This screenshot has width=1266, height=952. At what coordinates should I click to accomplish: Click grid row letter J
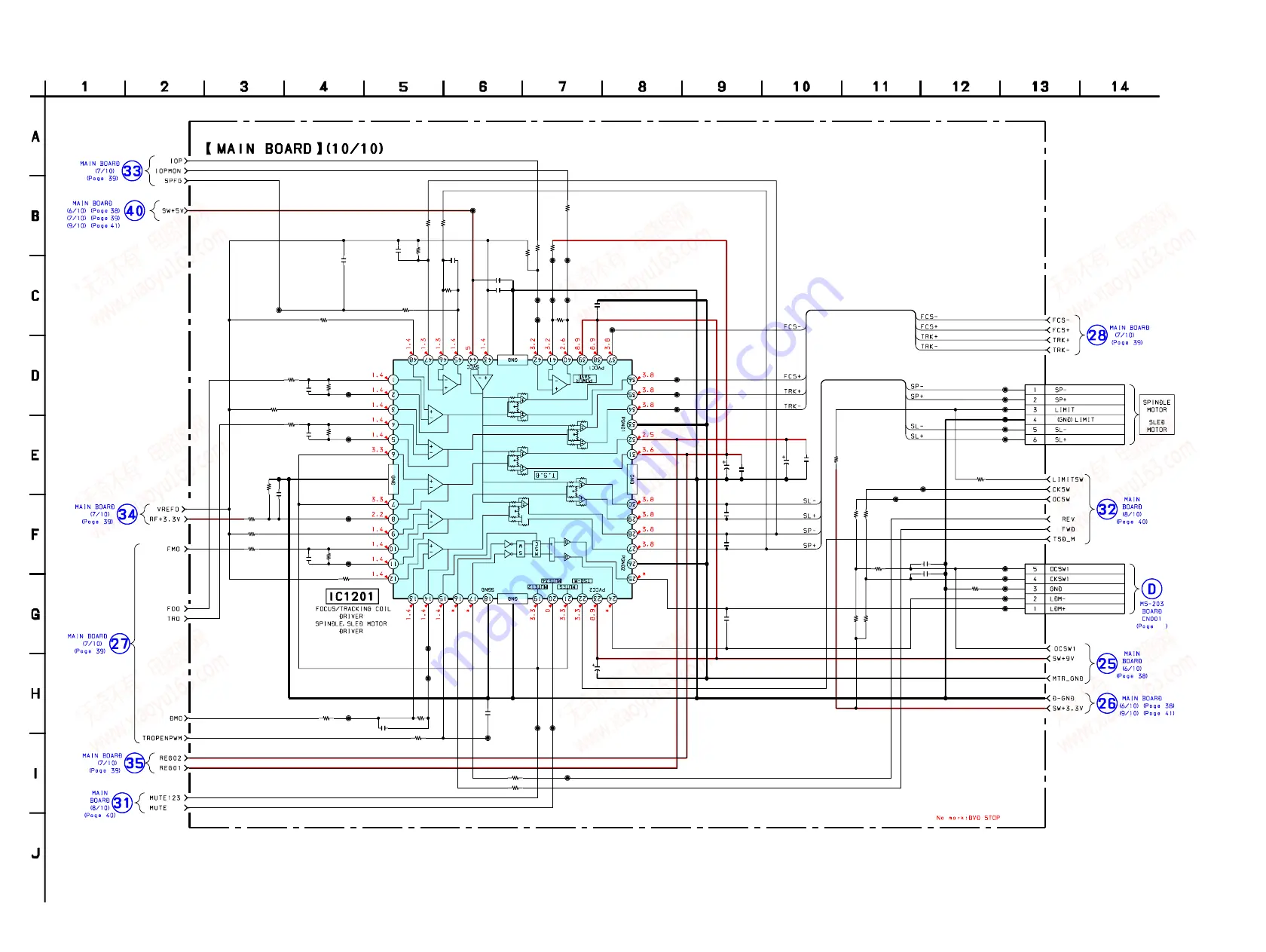[x=35, y=853]
